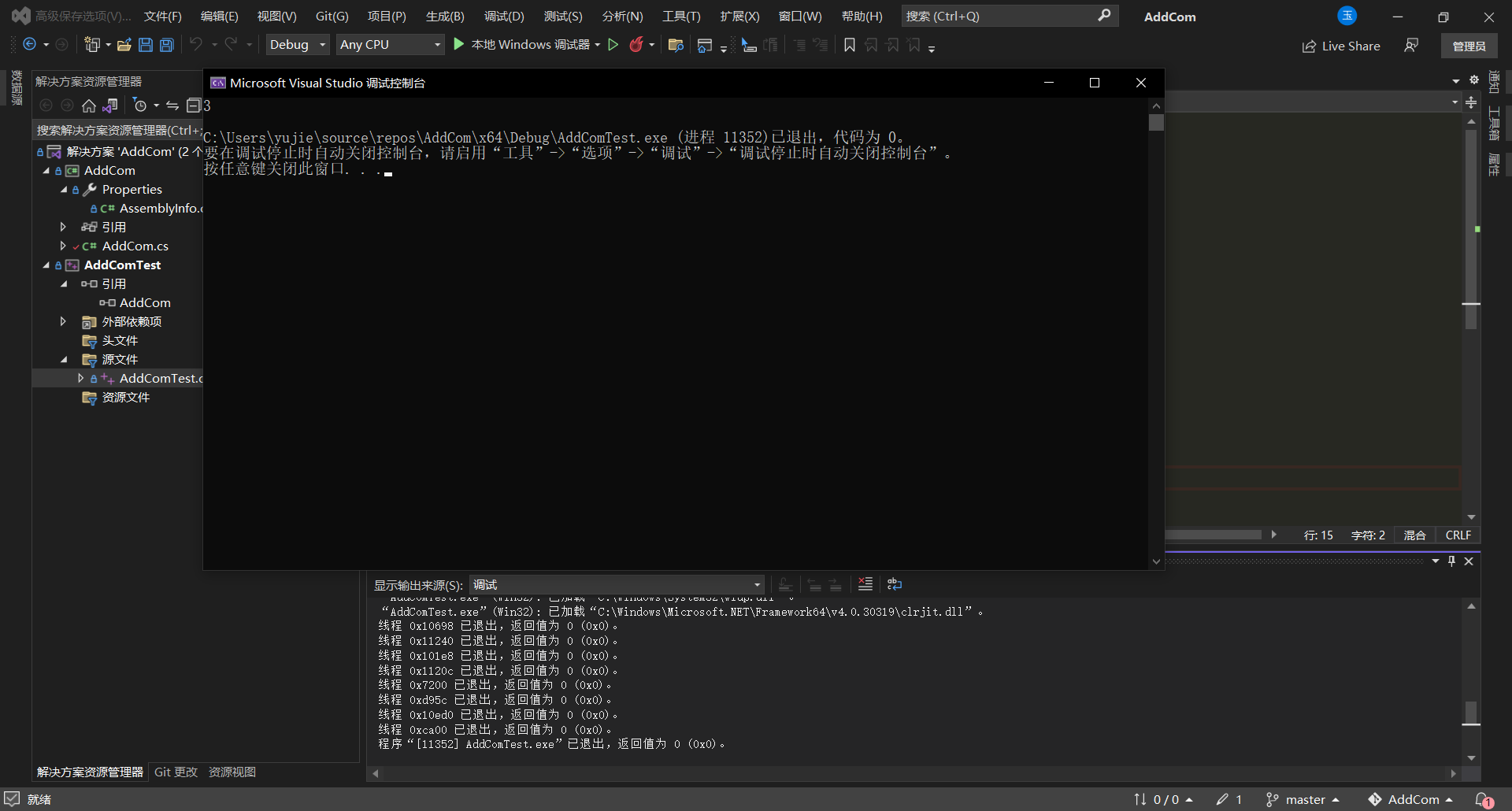Click the 0 / 0 push-pull indicator
Viewport: 1512px width, 811px height.
(x=1163, y=799)
